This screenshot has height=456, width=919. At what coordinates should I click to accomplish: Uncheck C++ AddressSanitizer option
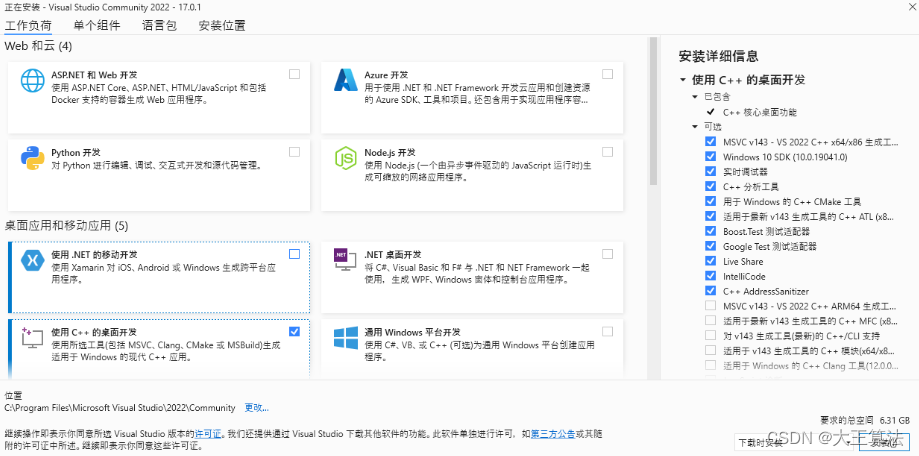(x=710, y=291)
